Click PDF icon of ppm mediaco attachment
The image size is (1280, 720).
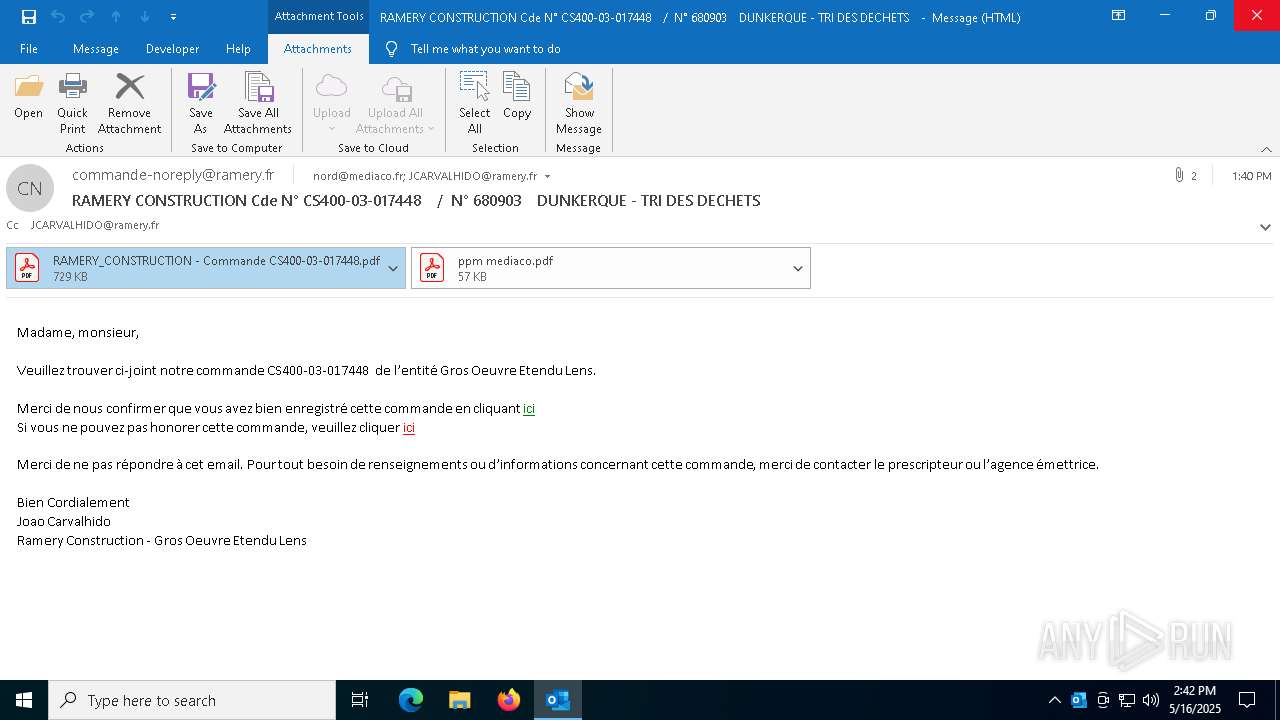coord(432,268)
